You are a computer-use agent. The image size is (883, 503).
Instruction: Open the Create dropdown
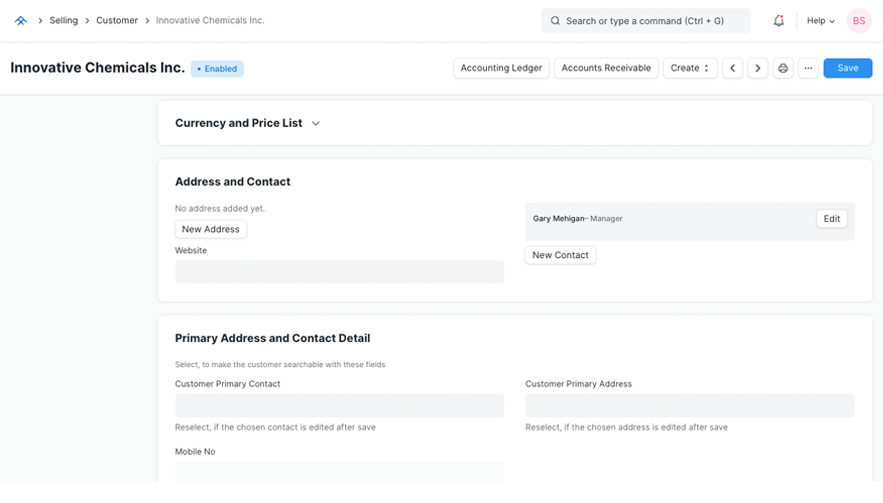[x=690, y=68]
